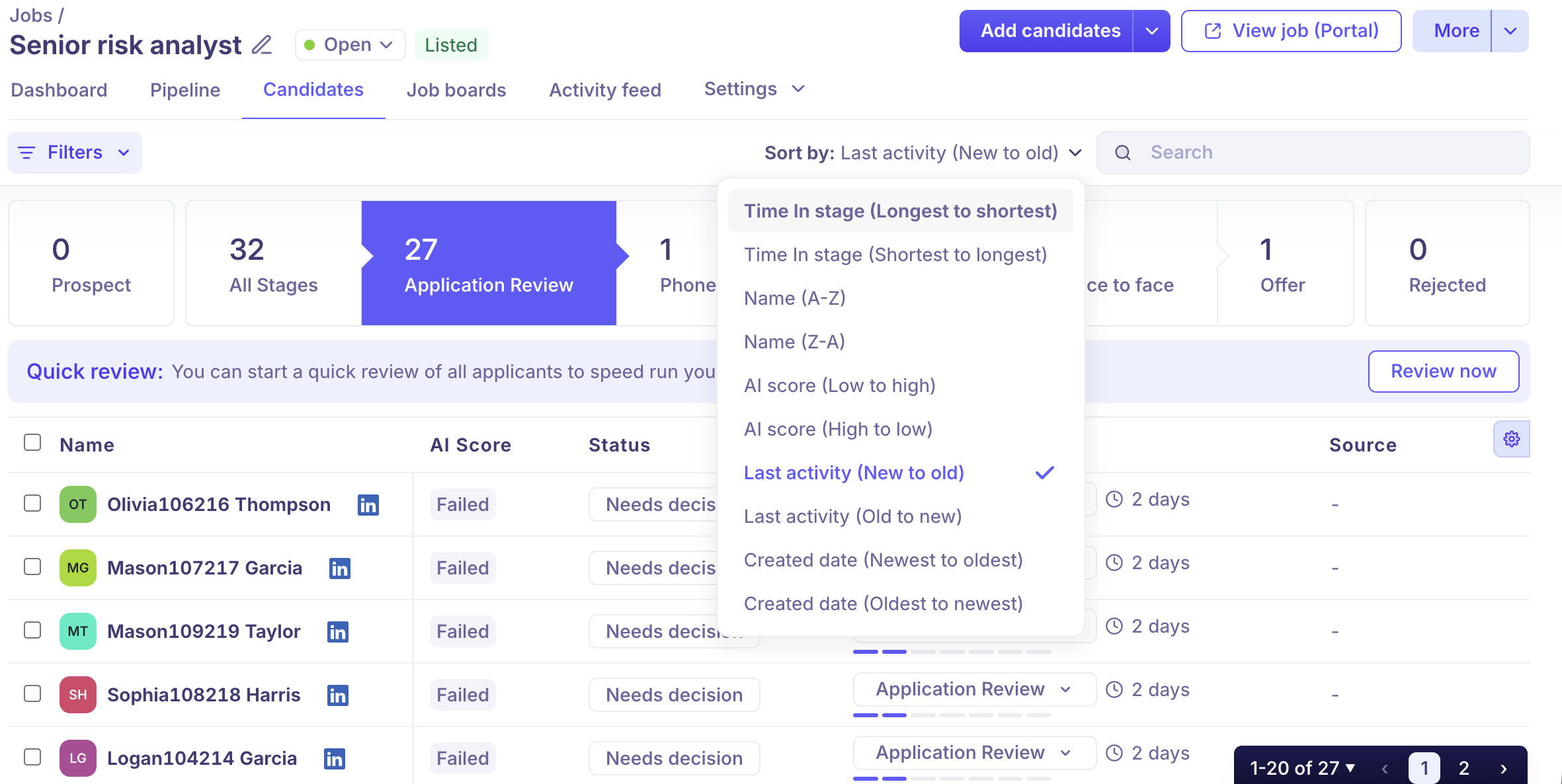Expand the Filters dropdown

click(75, 153)
